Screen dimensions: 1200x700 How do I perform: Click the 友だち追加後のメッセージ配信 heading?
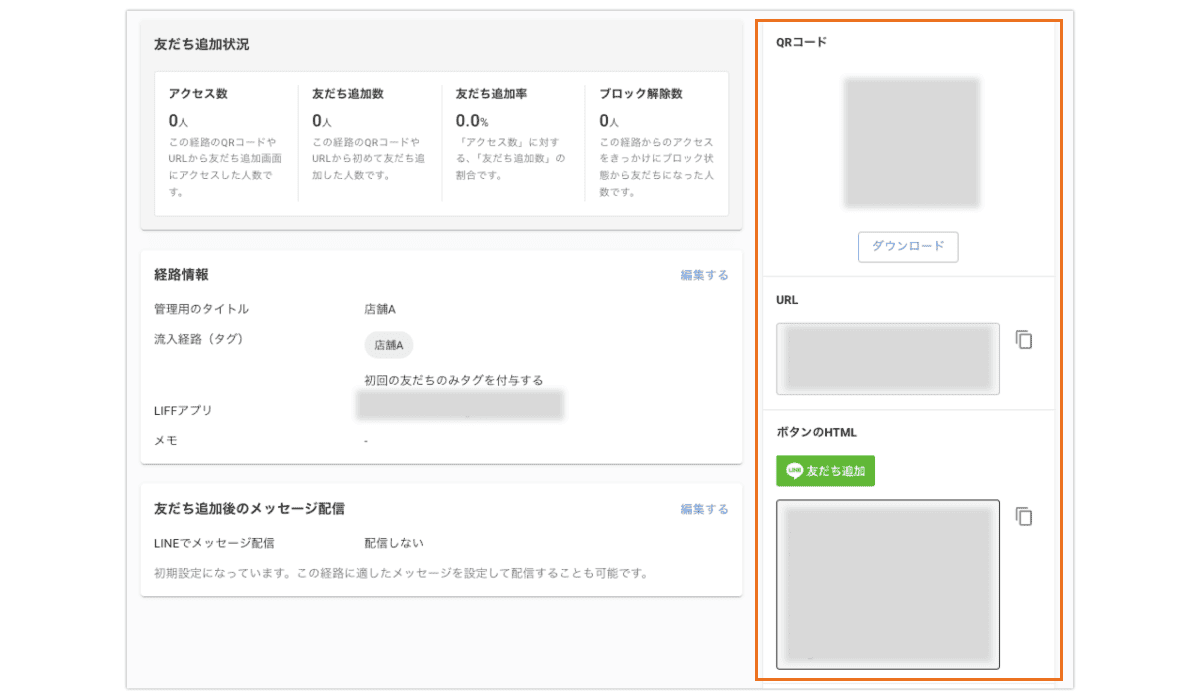[x=249, y=509]
